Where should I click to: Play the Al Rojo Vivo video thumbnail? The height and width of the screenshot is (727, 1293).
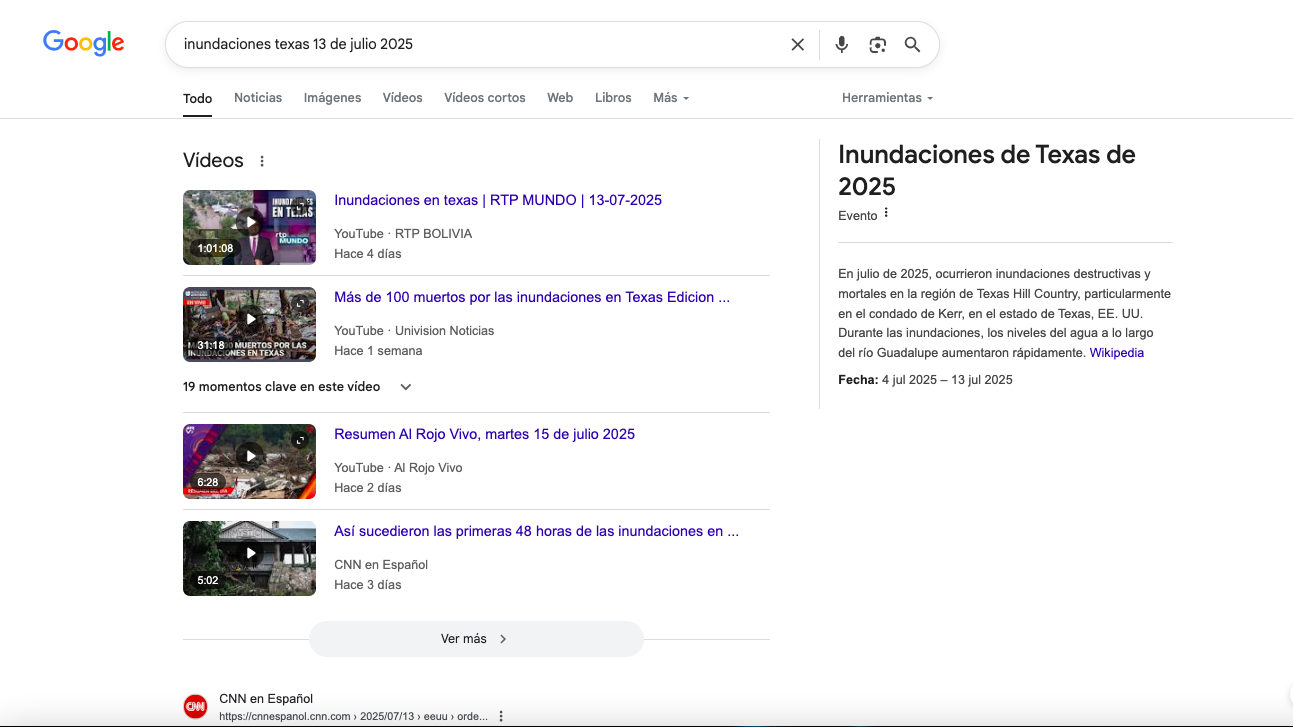(249, 461)
